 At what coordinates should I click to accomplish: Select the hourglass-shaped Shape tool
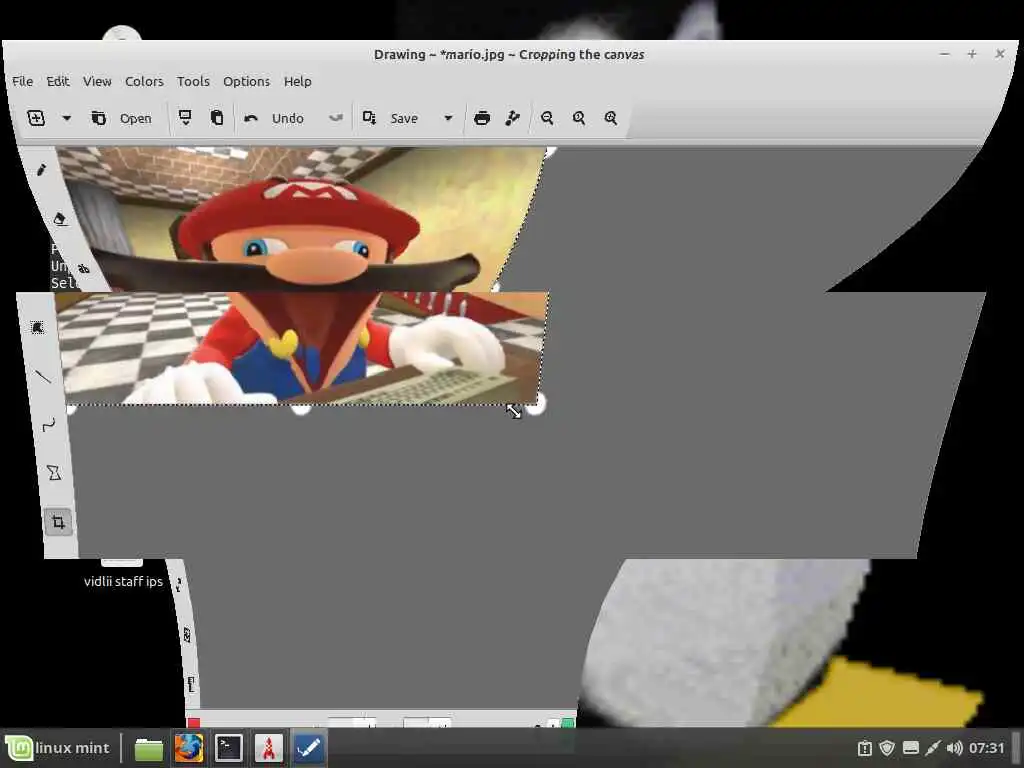point(54,473)
